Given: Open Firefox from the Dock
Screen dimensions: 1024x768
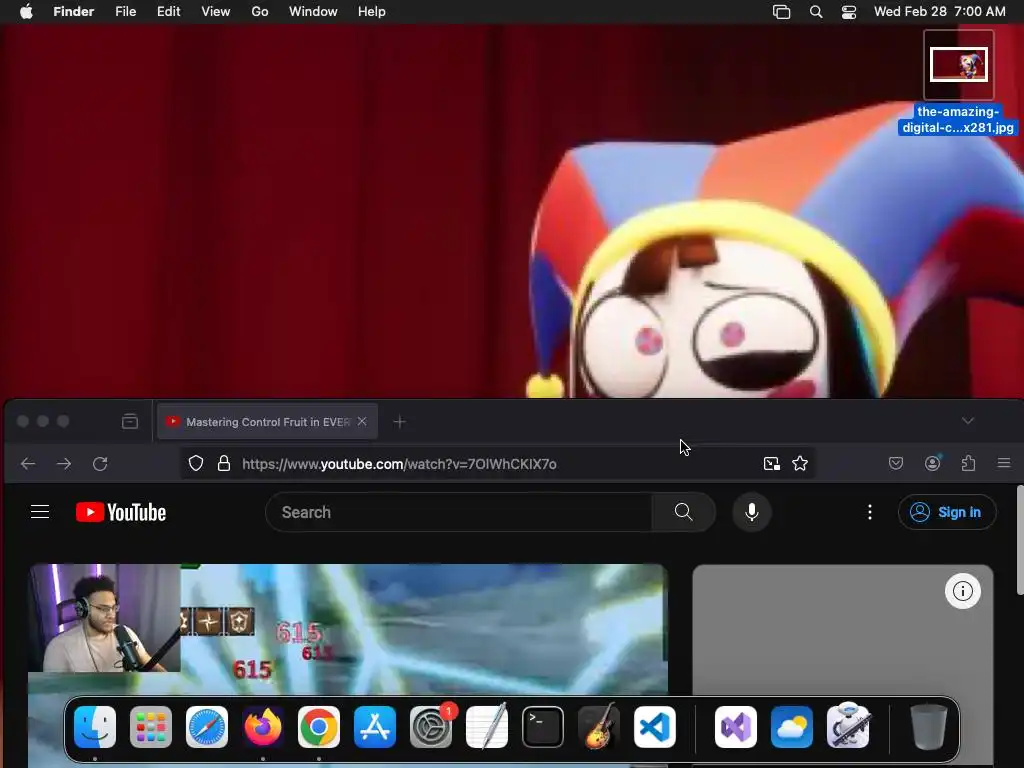Looking at the screenshot, I should (x=263, y=727).
